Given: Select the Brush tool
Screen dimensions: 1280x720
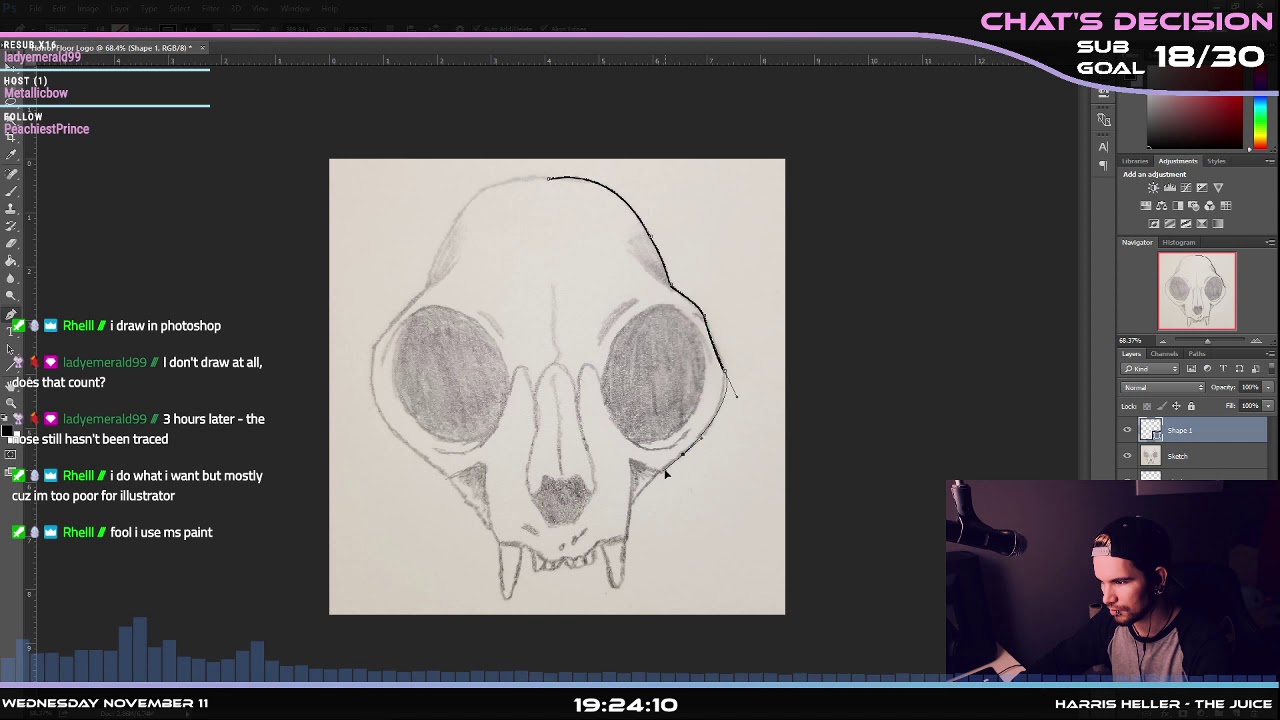Looking at the screenshot, I should (11, 191).
